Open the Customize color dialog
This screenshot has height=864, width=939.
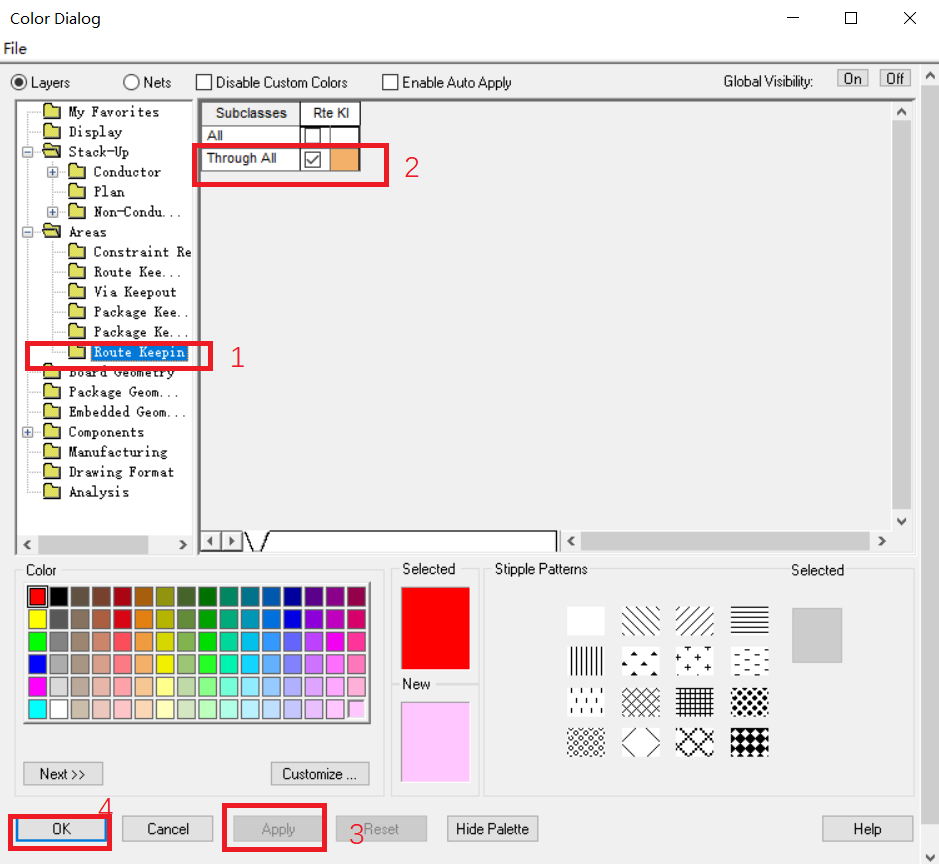(319, 773)
